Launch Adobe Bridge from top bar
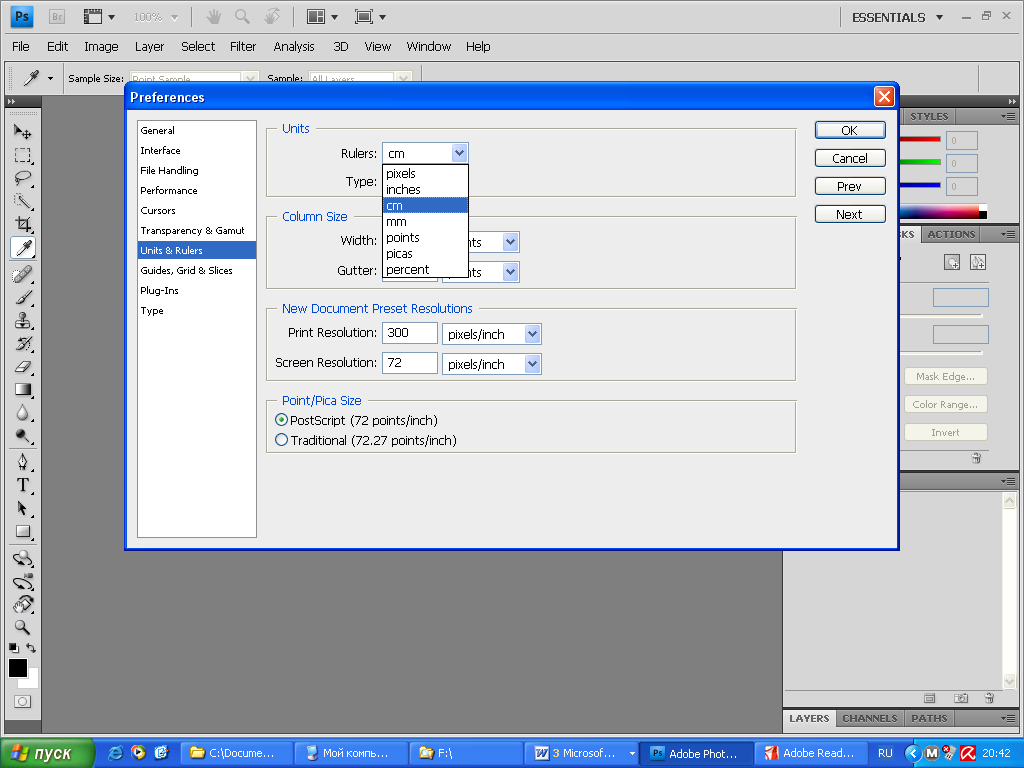 (x=57, y=17)
